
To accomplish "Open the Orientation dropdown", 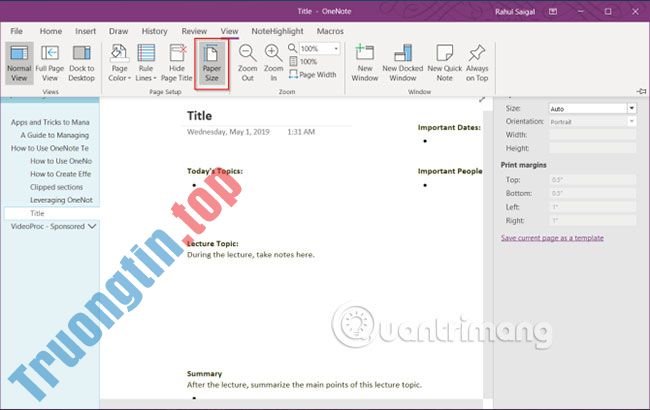I will click(631, 122).
